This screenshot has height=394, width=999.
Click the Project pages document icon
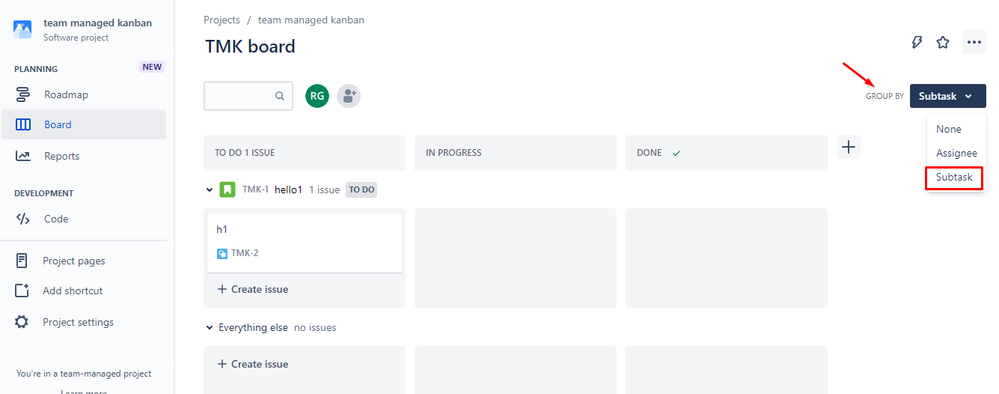click(x=22, y=260)
